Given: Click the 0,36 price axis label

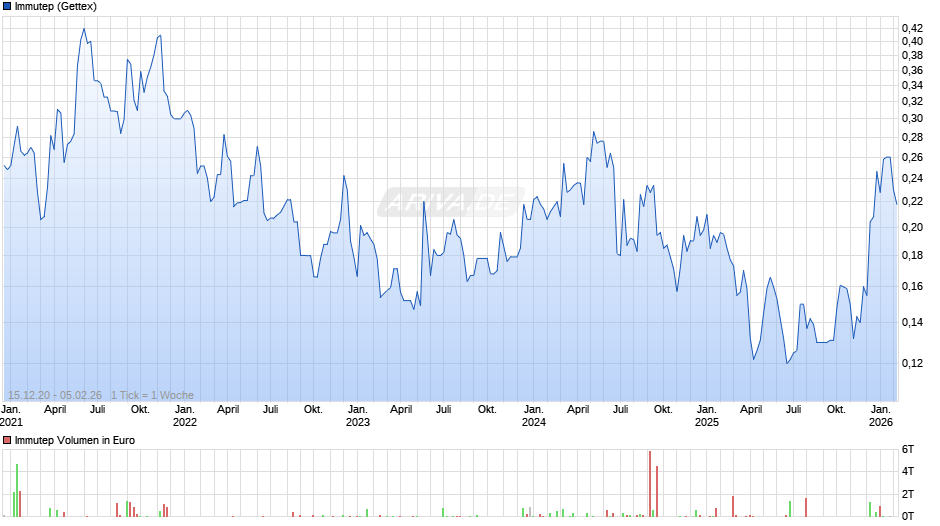Looking at the screenshot, I should (x=912, y=71).
